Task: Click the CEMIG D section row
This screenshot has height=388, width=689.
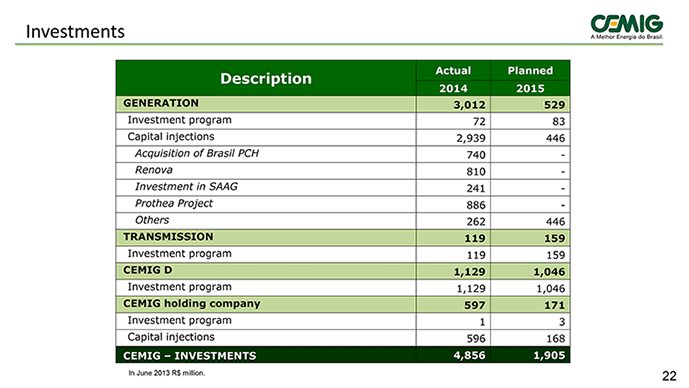Action: click(343, 271)
